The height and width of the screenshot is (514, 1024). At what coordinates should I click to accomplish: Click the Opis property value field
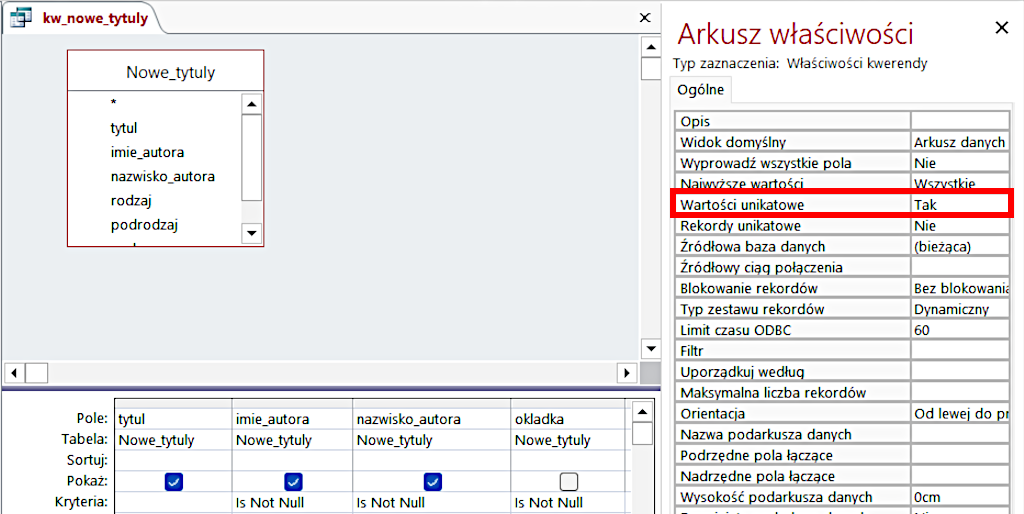(961, 121)
